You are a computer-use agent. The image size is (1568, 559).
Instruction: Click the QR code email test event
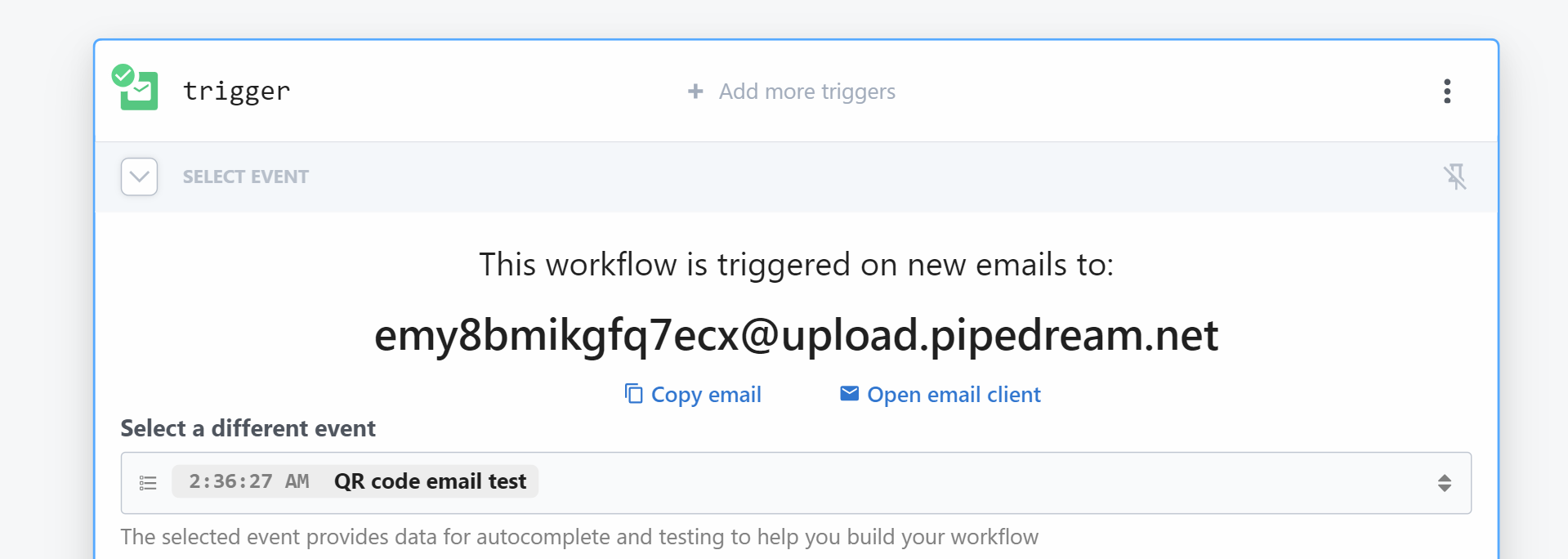pos(430,481)
